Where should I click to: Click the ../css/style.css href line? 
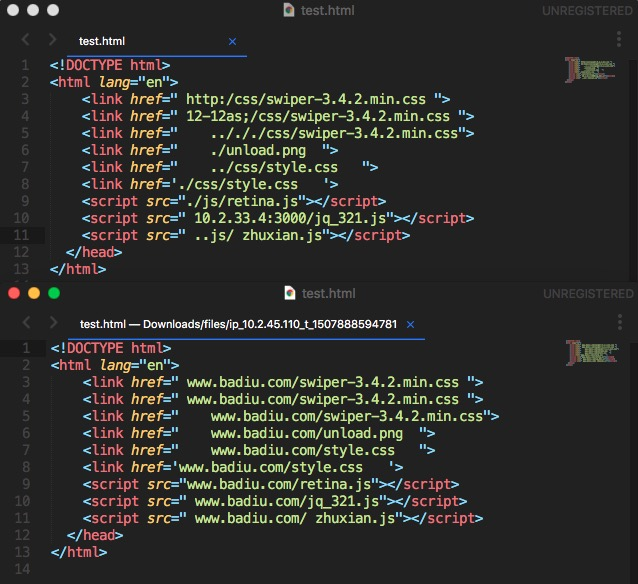coord(230,167)
